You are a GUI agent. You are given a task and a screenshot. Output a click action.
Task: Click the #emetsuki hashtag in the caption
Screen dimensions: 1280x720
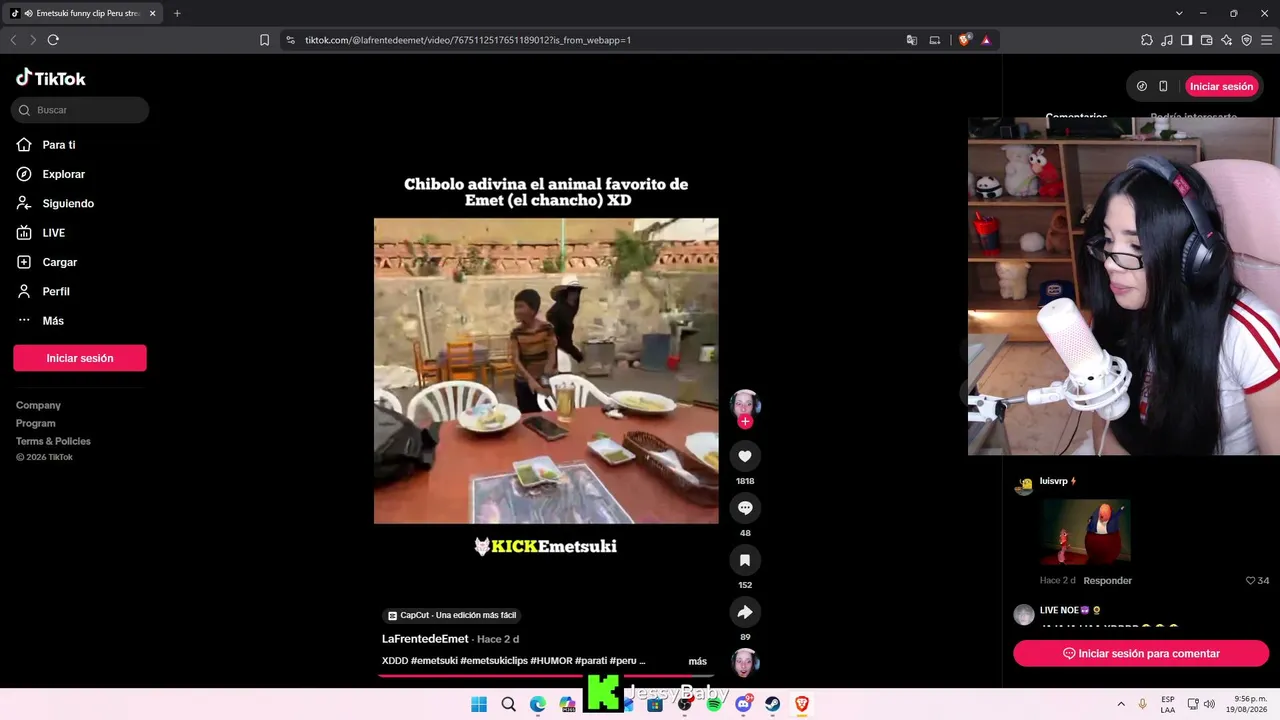[434, 661]
